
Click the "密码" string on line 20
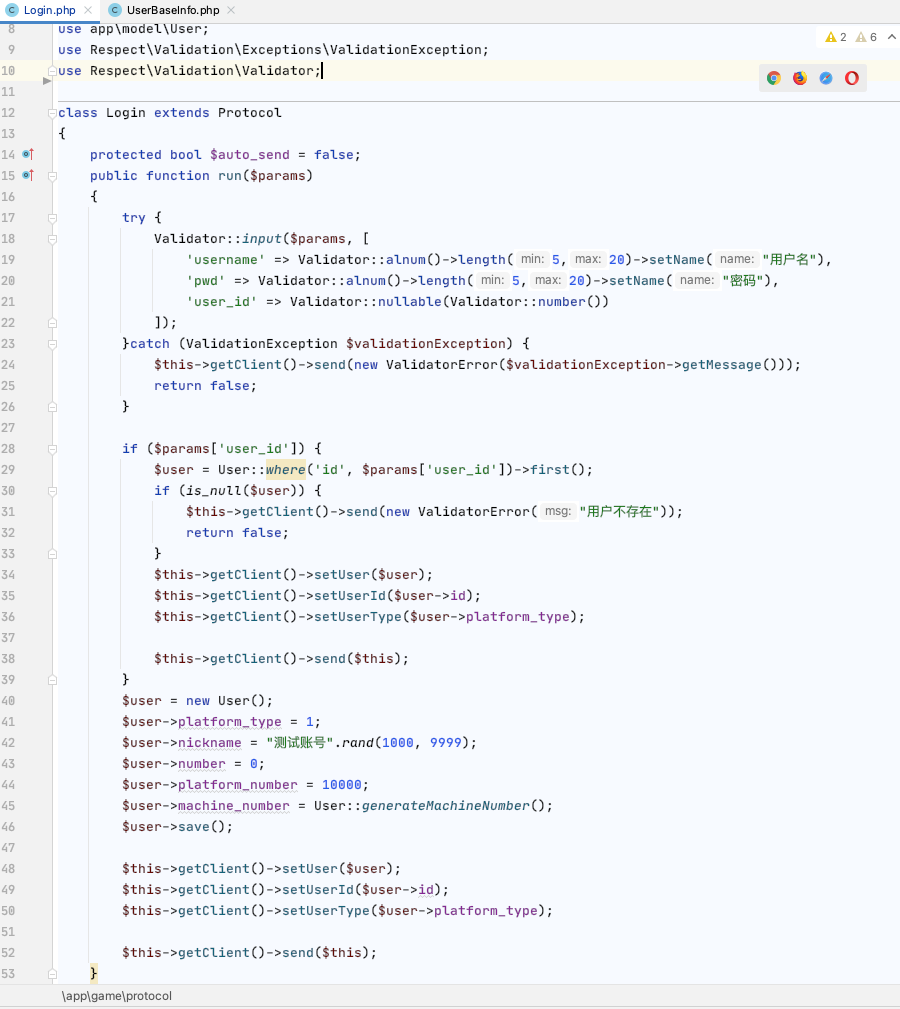743,281
